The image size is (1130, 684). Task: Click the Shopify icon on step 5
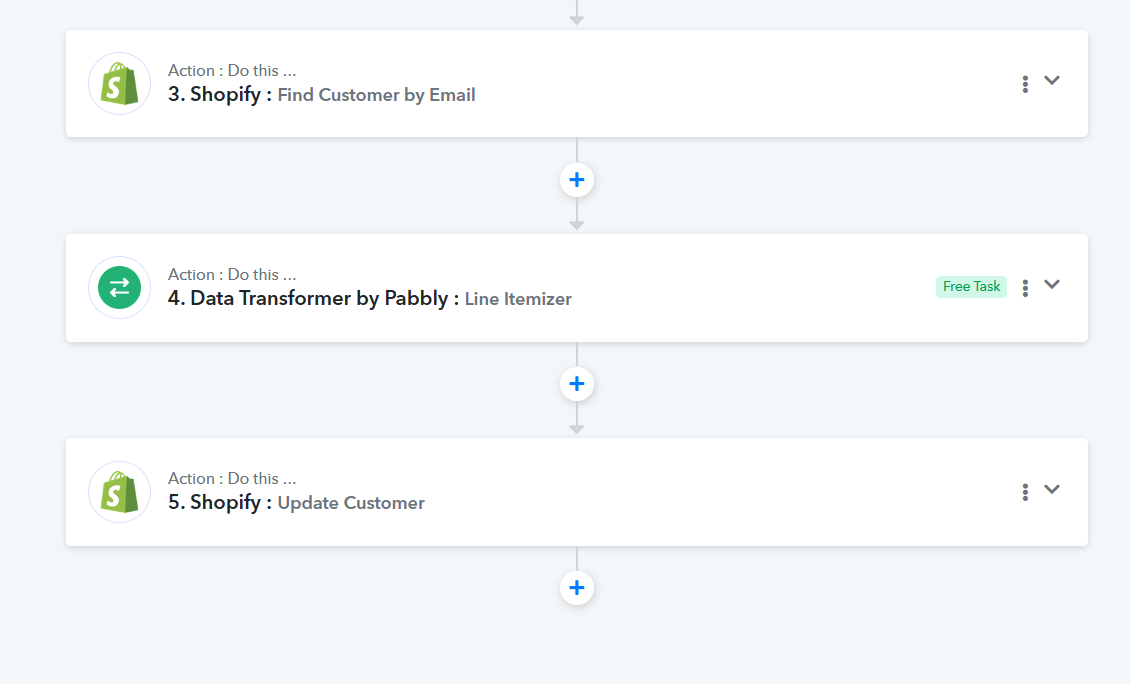point(120,492)
